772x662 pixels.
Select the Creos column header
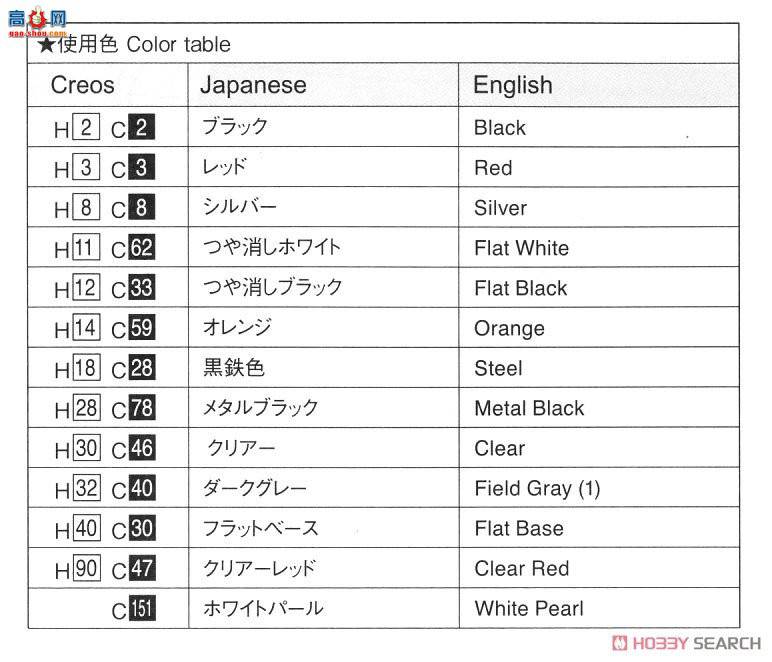pyautogui.click(x=82, y=85)
